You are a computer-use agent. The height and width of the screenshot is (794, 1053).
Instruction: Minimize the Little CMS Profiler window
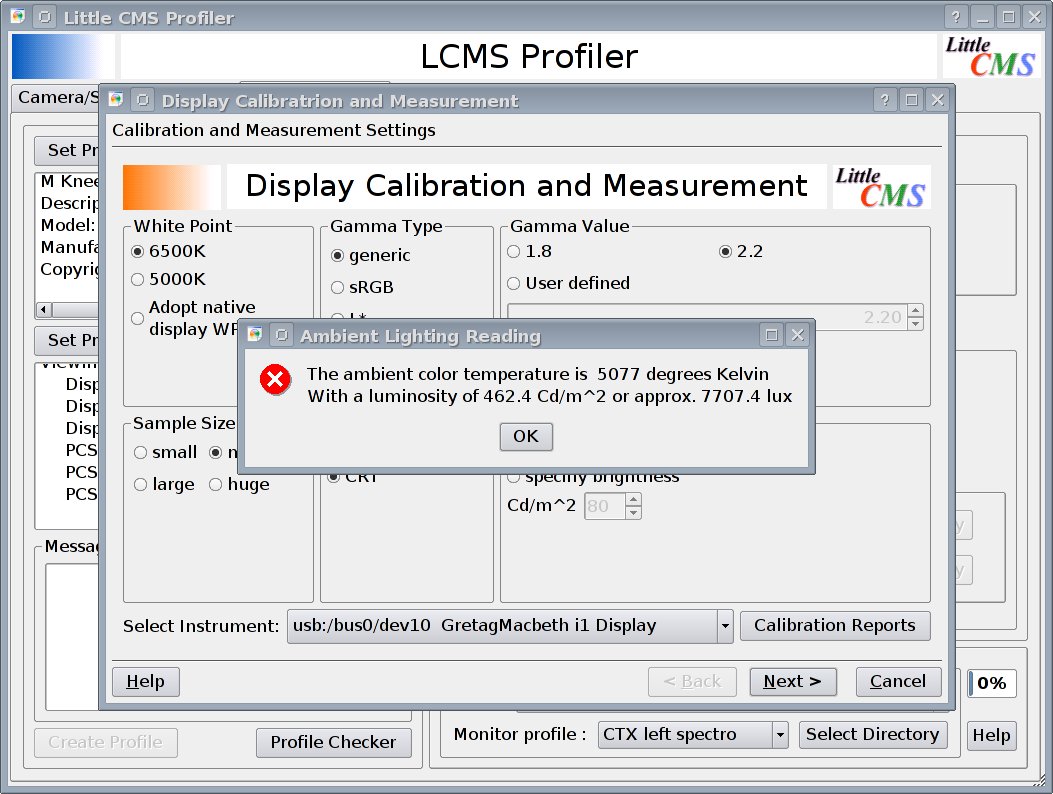(982, 17)
